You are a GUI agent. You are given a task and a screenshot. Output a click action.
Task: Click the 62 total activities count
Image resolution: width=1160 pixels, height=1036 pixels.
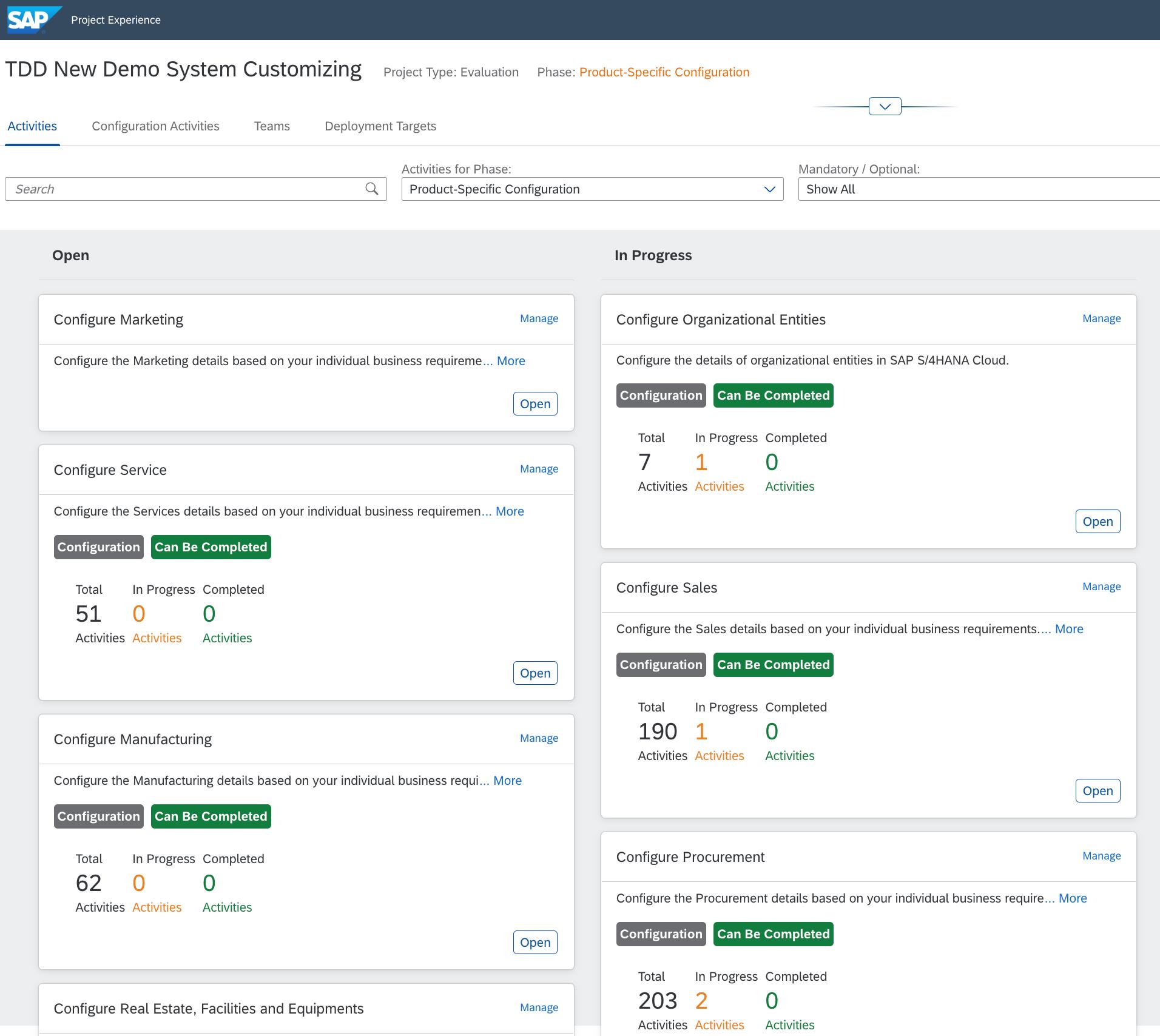89,883
